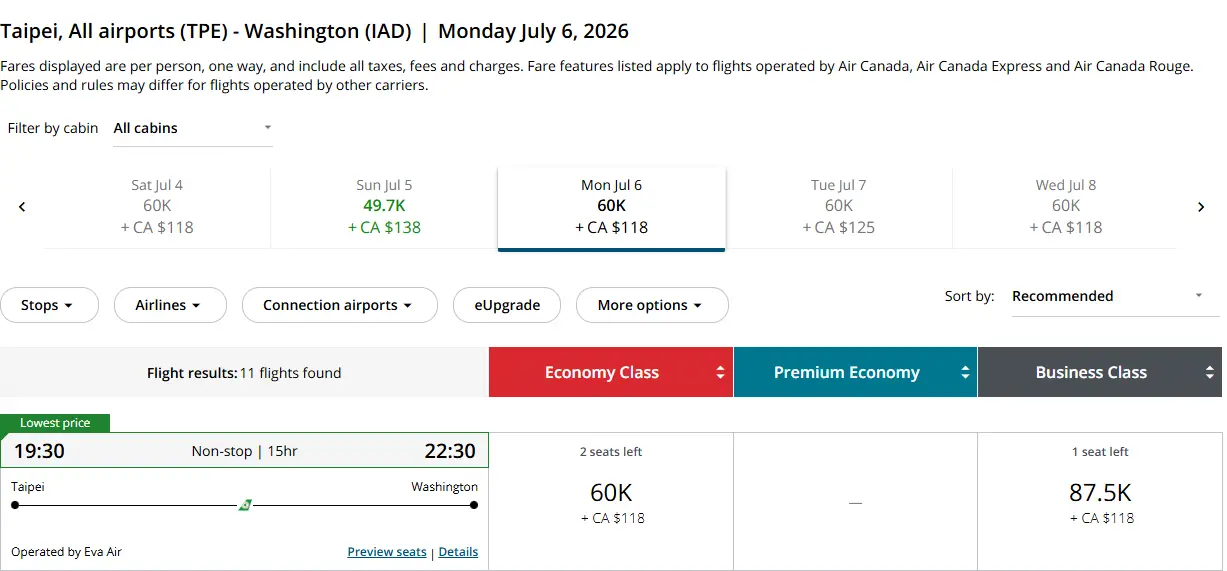Pick the Wed Jul 8 date tab
1227x571 pixels.
[x=1065, y=207]
